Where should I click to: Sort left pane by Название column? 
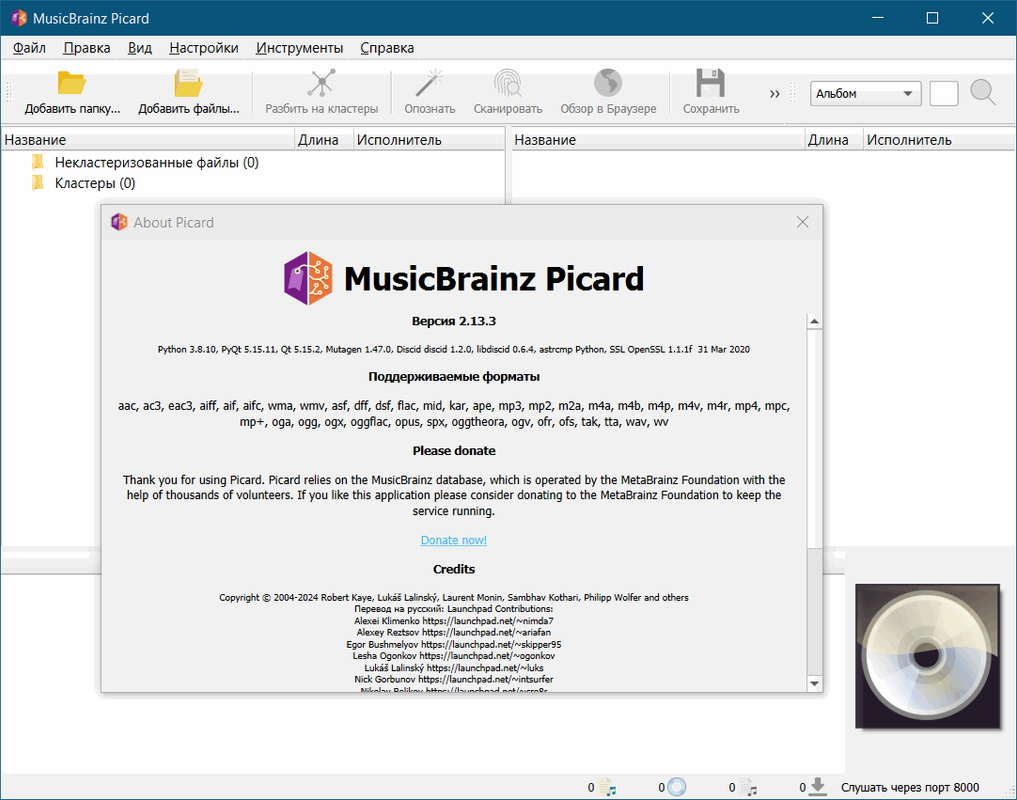point(148,140)
